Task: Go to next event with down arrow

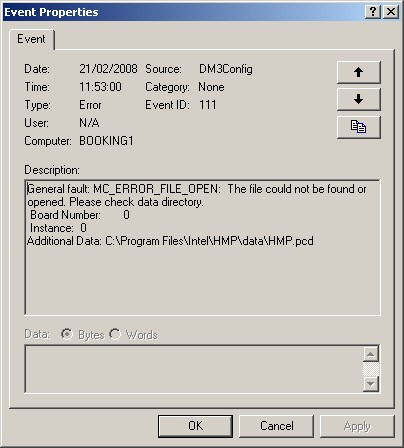Action: point(359,99)
